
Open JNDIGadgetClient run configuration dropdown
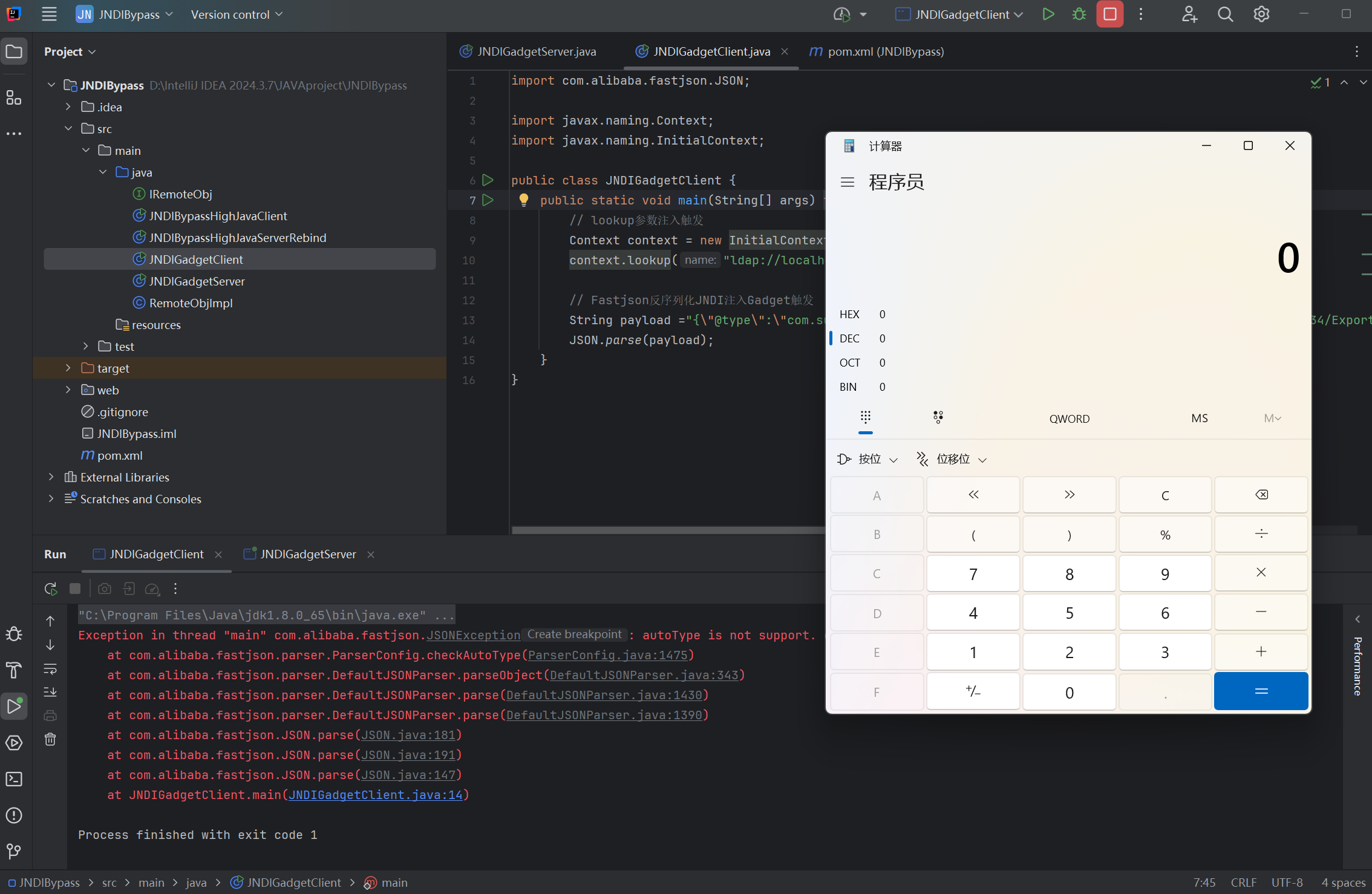959,15
